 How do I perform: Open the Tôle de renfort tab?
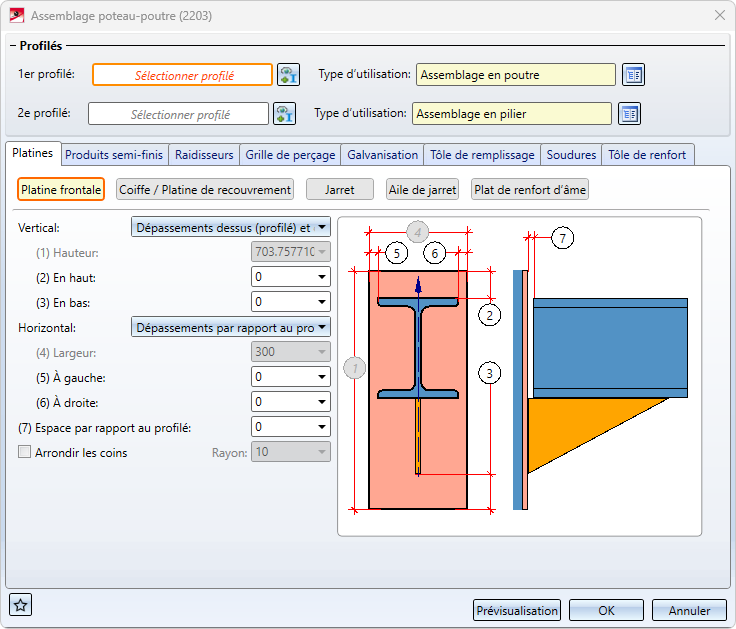(647, 155)
